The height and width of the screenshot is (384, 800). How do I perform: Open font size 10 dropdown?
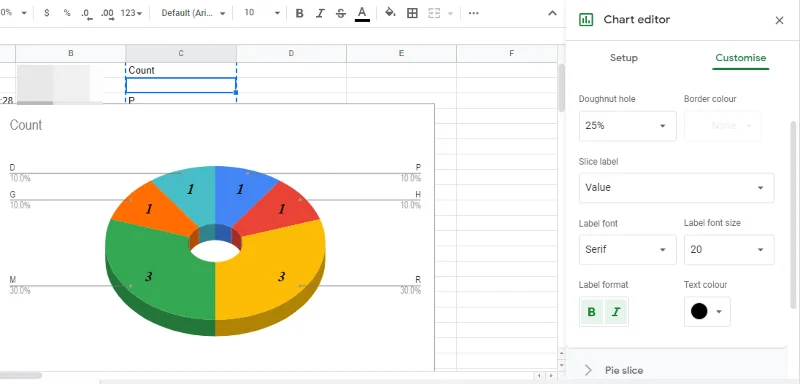pos(262,13)
